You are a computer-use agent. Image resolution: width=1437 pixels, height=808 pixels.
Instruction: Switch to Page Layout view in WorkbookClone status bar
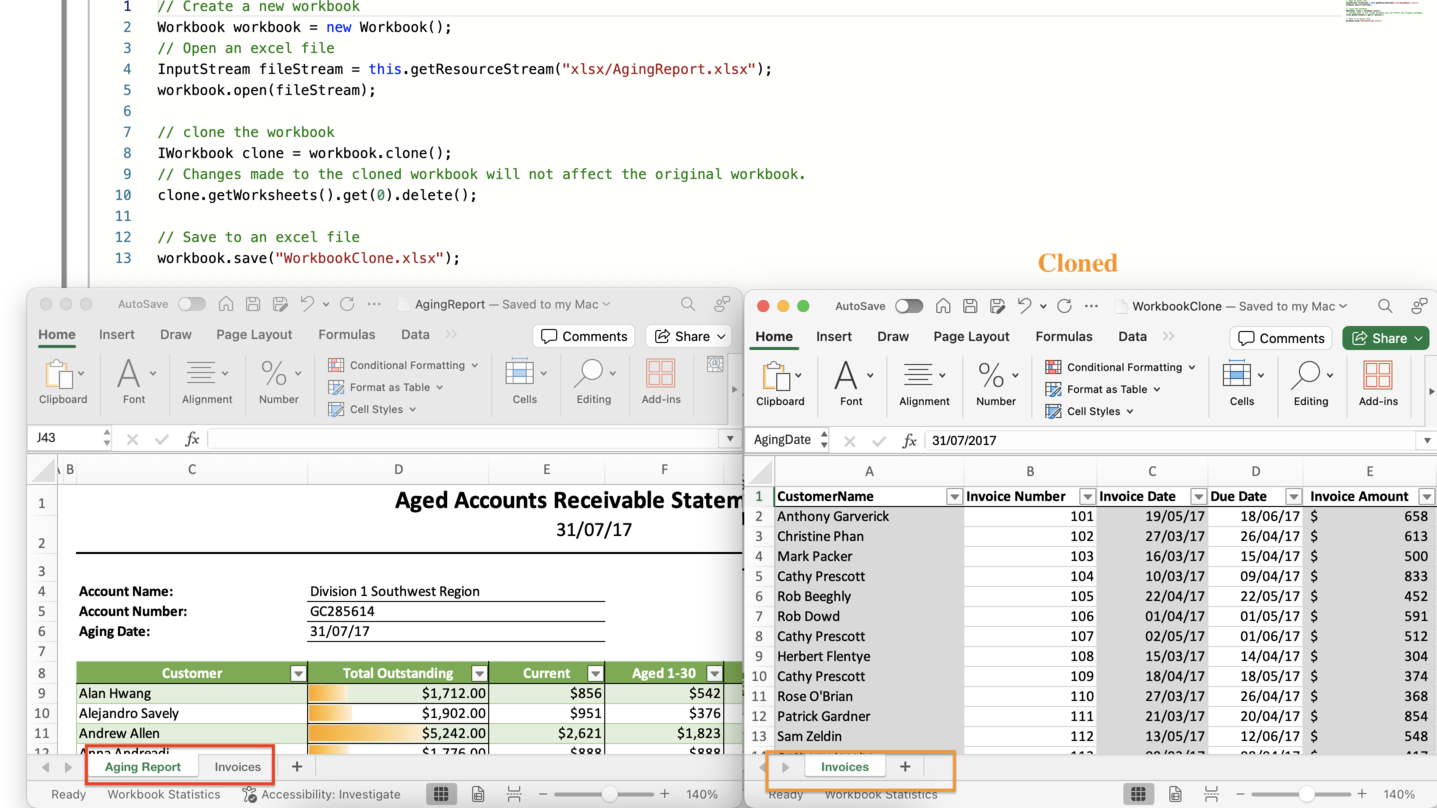[1175, 795]
